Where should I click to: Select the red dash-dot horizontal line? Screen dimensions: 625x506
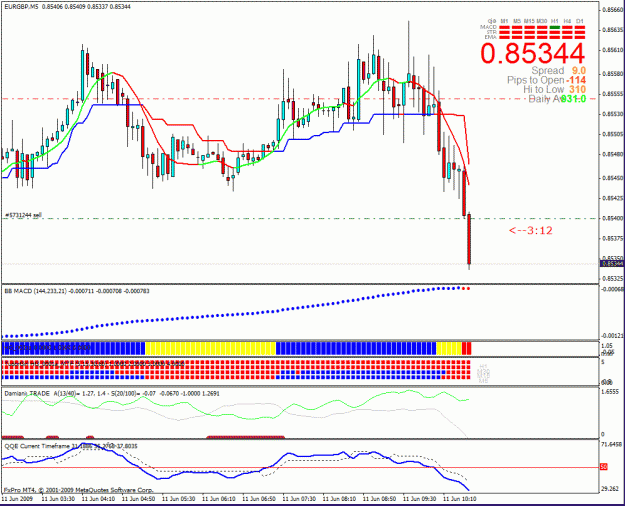click(299, 98)
